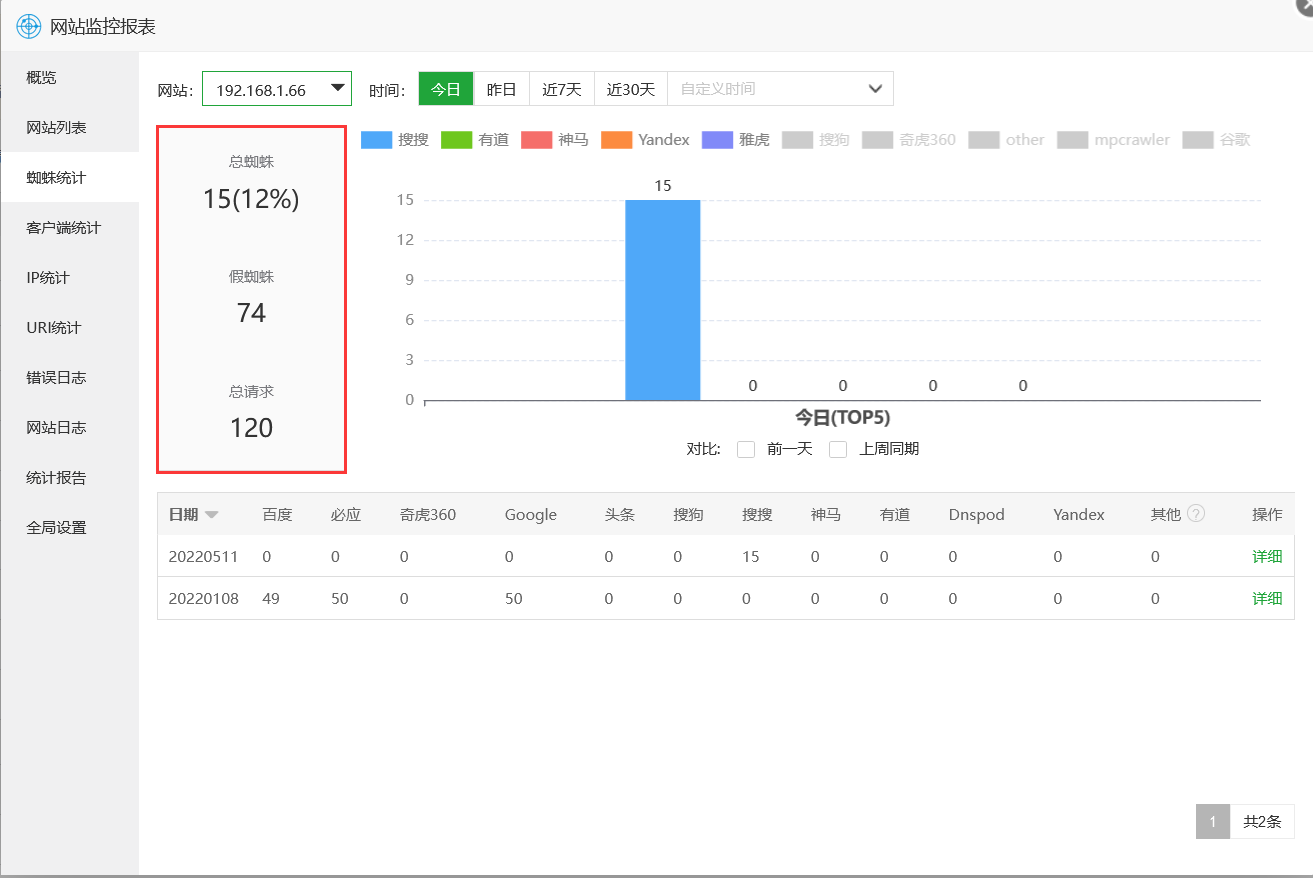Screen dimensions: 1313x878
Task: Click the blue 搜搜 bar in chart
Action: tap(663, 300)
